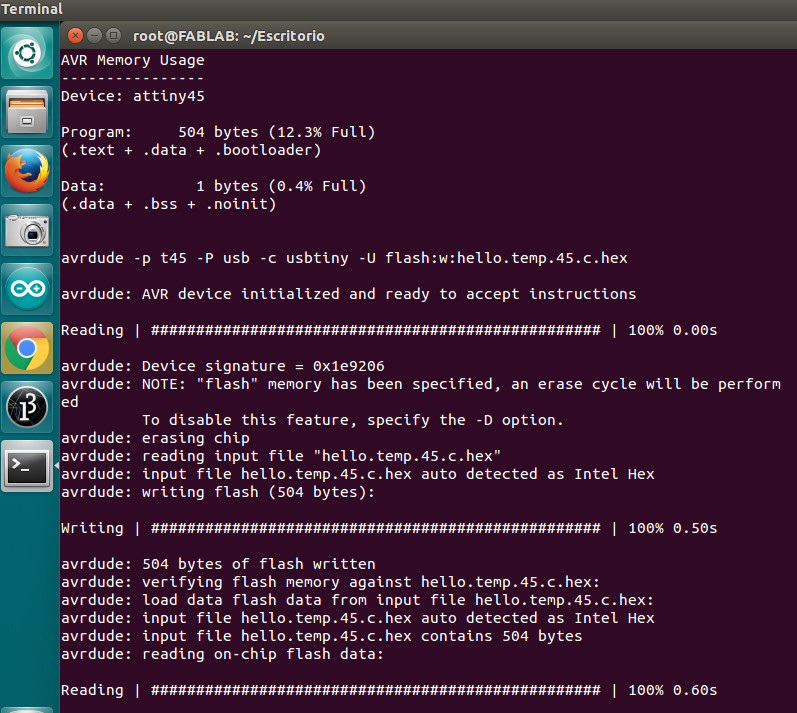
Task: Minimize the root@FABLAB terminal window
Action: (95, 36)
